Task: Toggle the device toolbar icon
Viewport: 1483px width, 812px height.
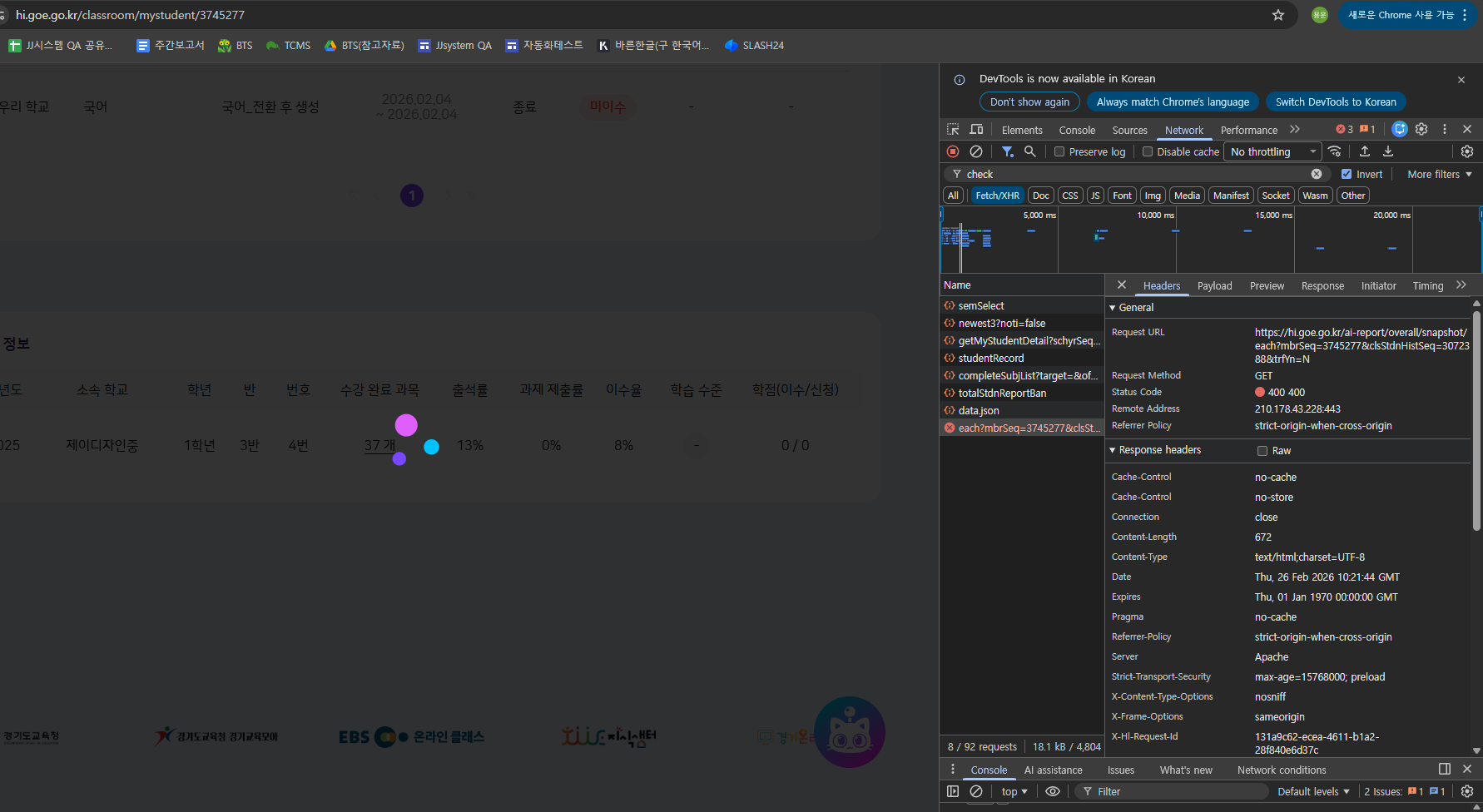Action: 976,130
